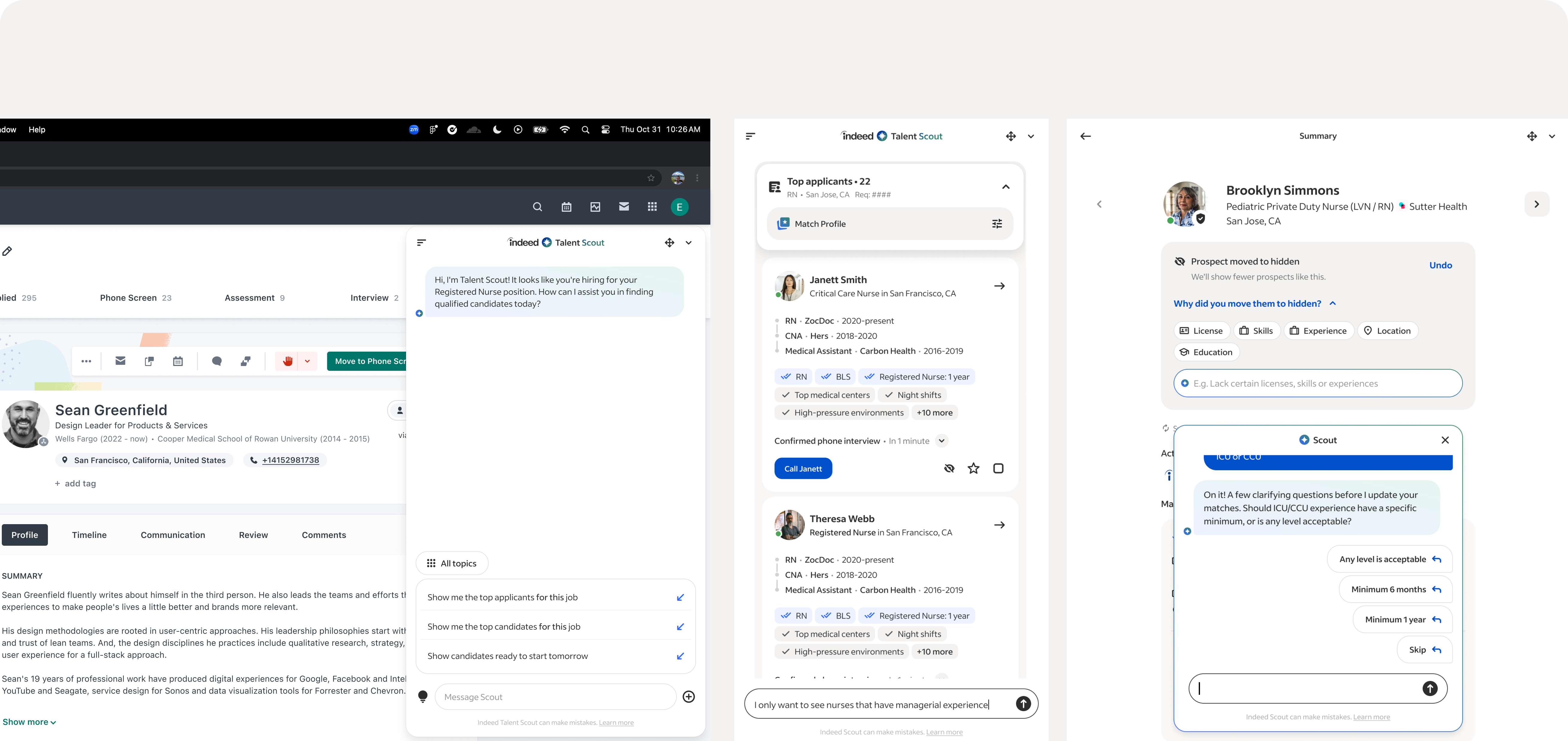Click the Call Janett button
The image size is (1568, 741).
click(x=803, y=468)
